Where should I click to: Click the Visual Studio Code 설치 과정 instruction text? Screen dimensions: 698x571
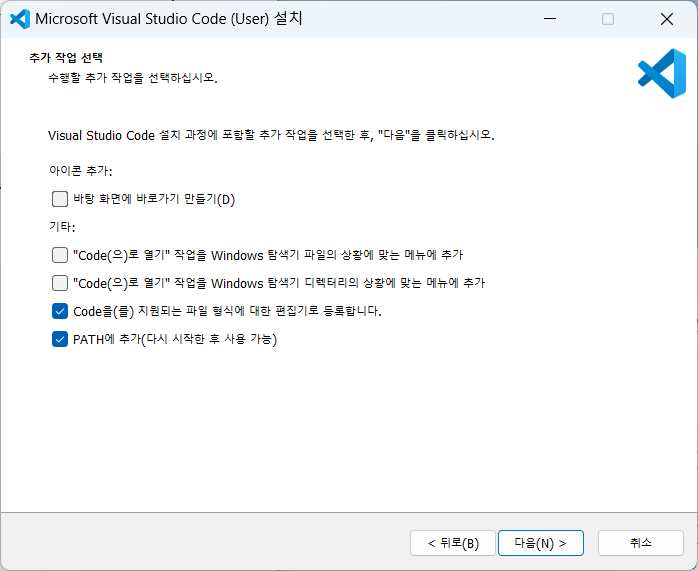[x=271, y=135]
